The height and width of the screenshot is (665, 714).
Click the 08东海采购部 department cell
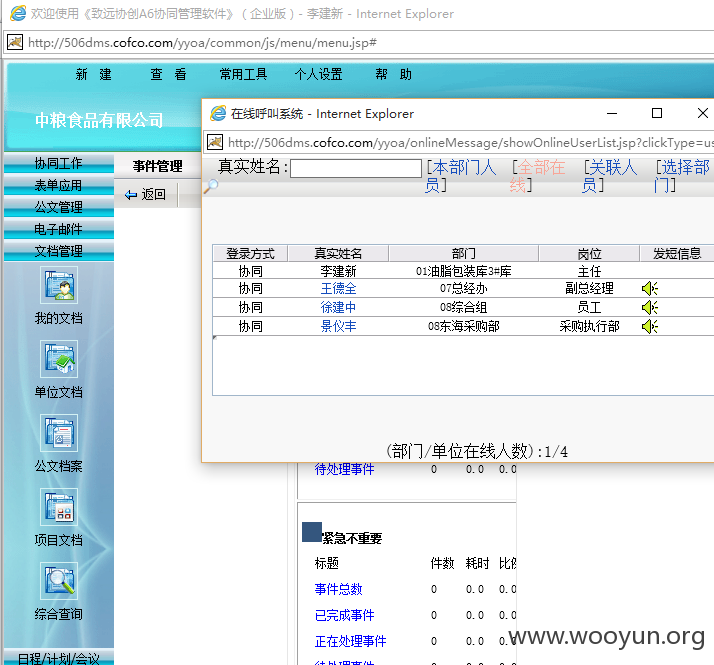pyautogui.click(x=464, y=326)
